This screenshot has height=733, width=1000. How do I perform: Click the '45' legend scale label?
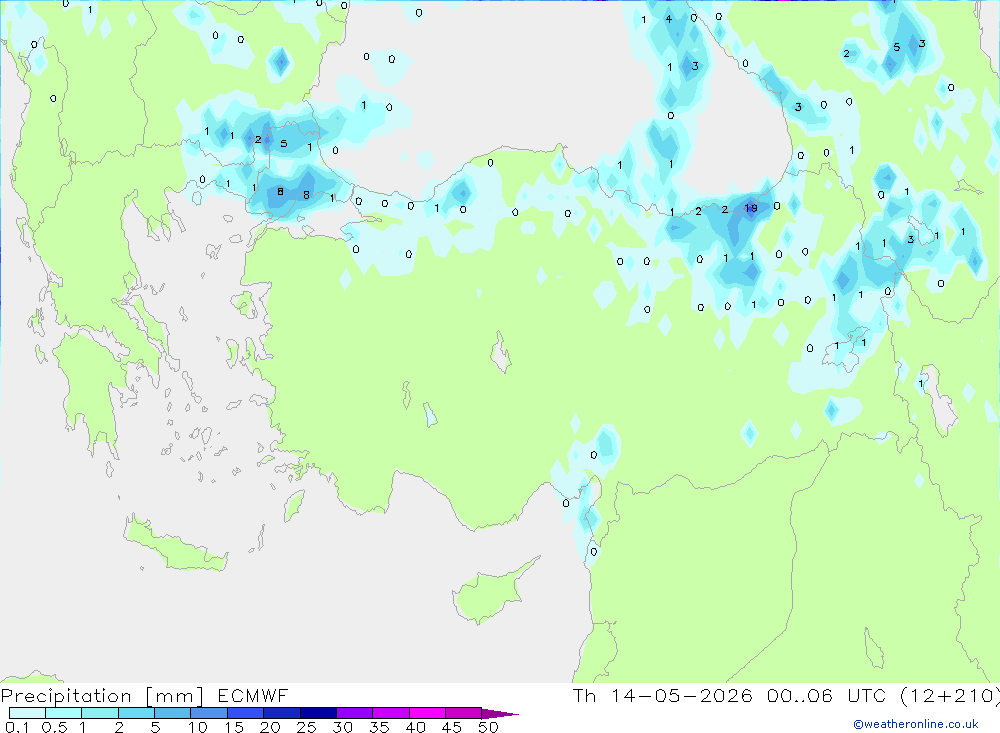452,727
